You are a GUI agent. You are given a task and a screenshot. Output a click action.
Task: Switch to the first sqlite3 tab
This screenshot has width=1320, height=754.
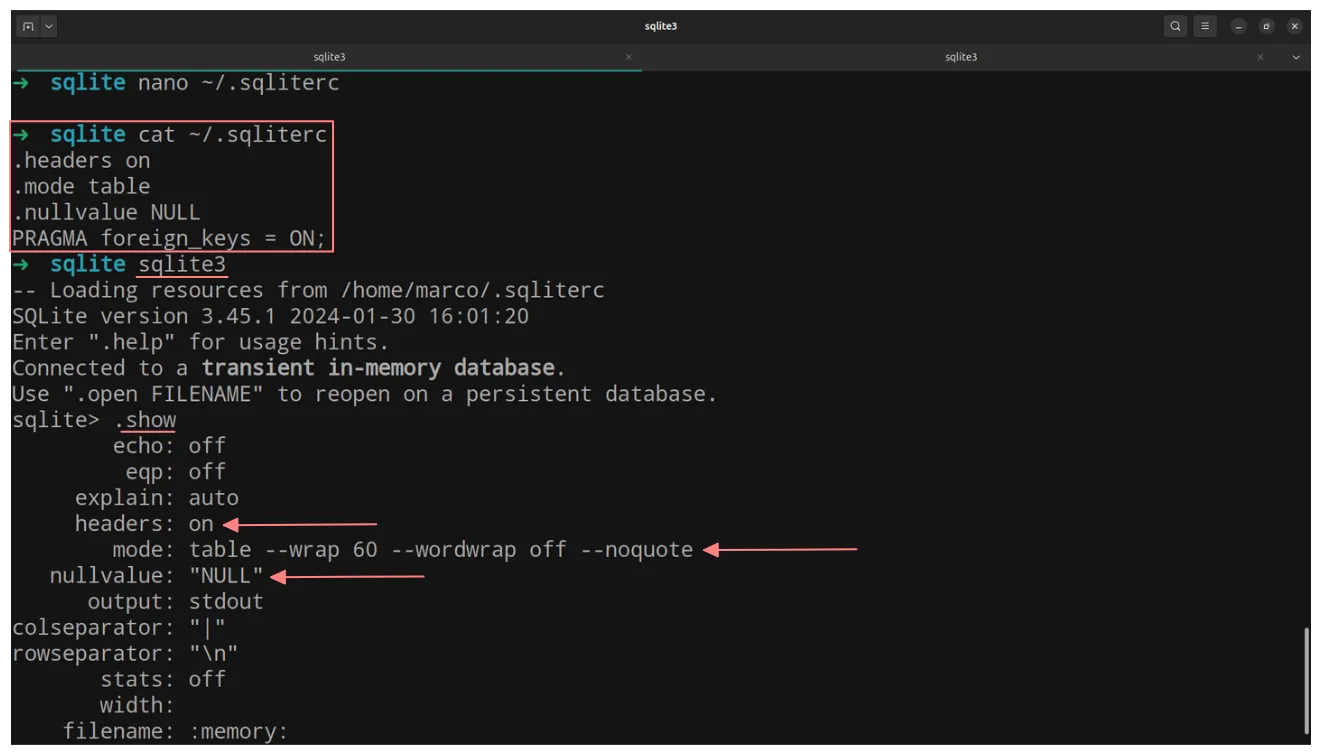329,57
